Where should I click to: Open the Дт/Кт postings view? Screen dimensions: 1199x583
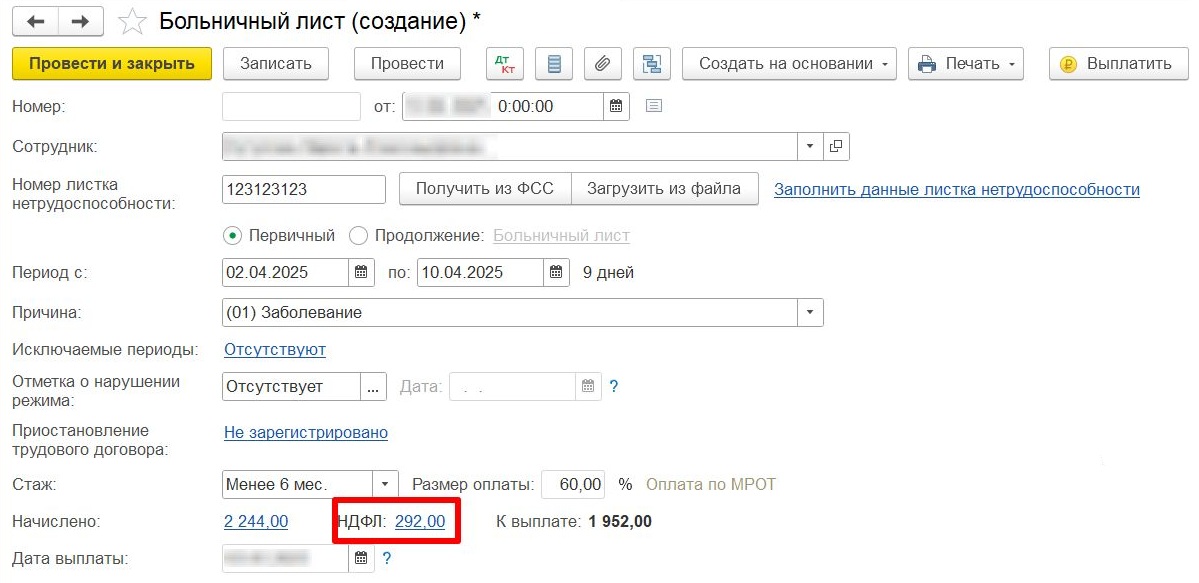[505, 63]
